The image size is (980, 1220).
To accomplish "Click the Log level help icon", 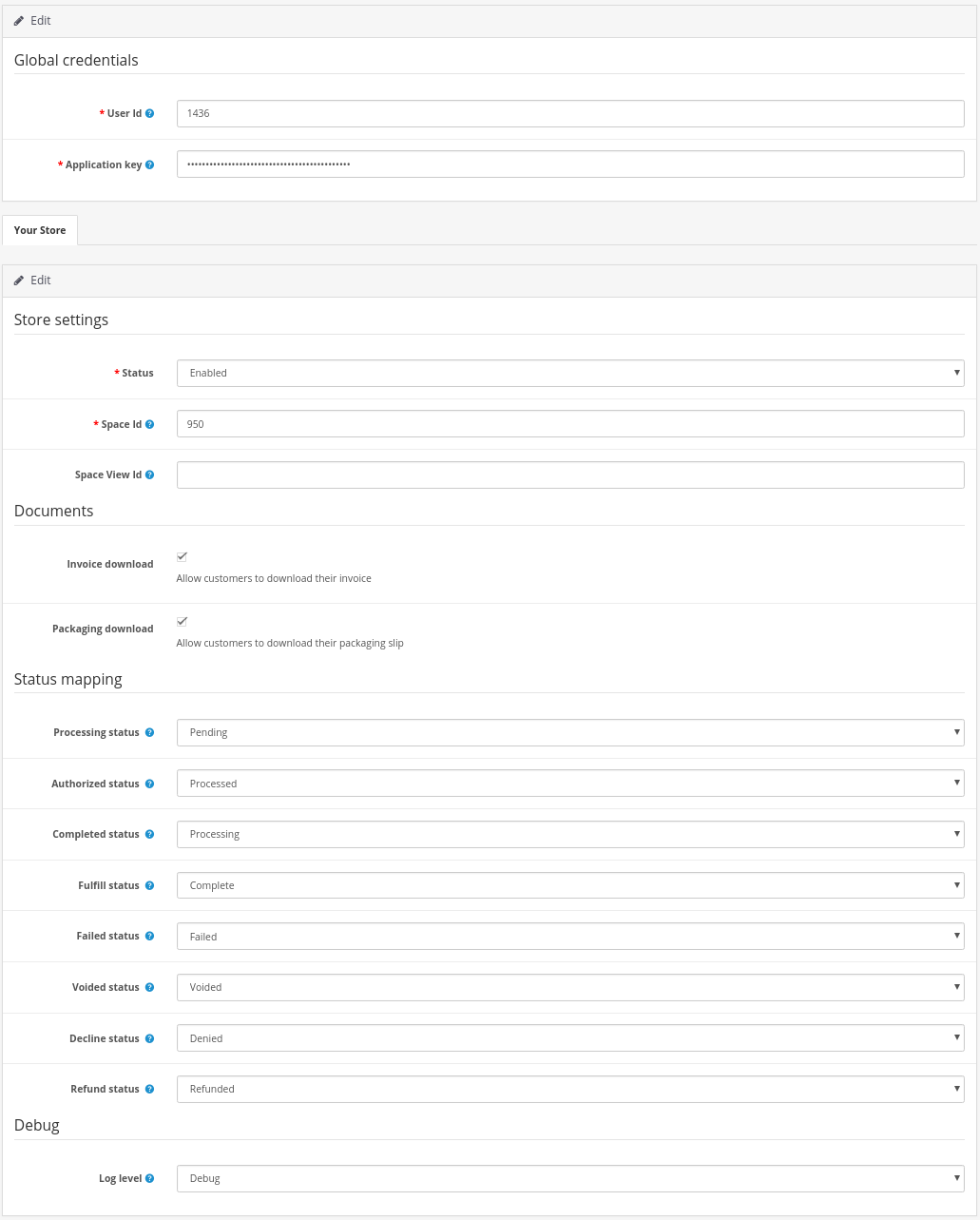I will 149,1179.
